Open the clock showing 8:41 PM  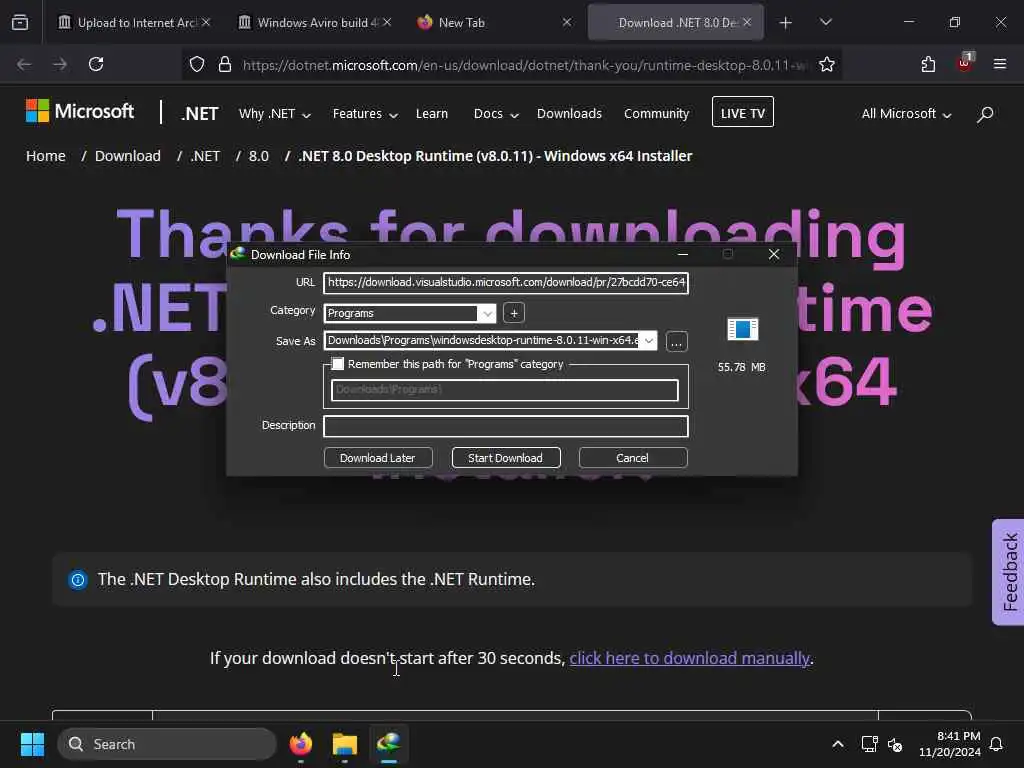[x=949, y=744]
